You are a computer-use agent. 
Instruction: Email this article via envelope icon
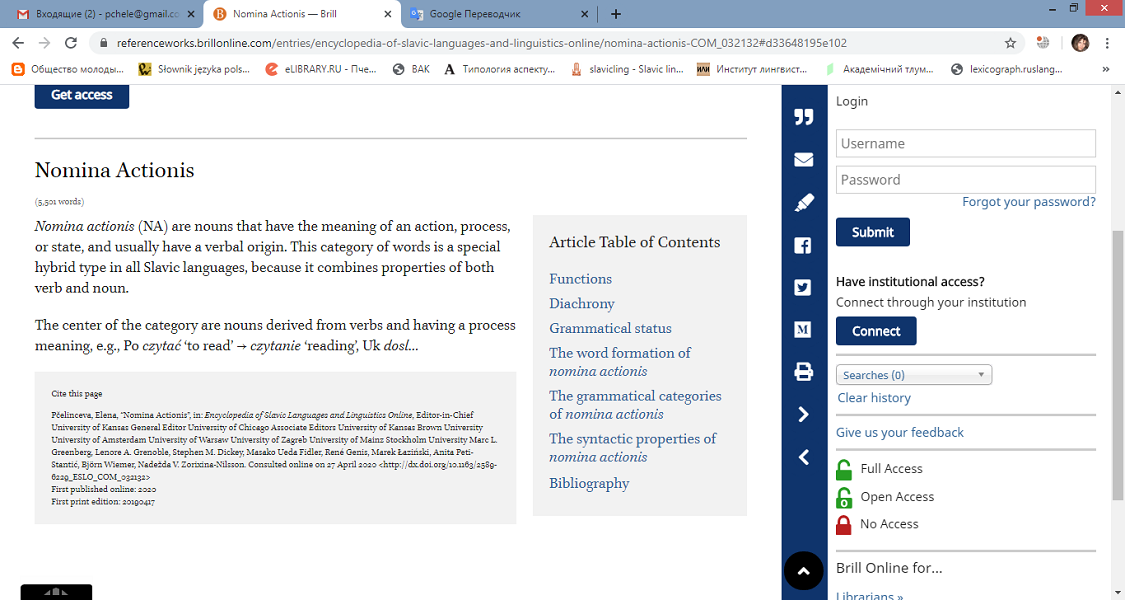[x=804, y=159]
